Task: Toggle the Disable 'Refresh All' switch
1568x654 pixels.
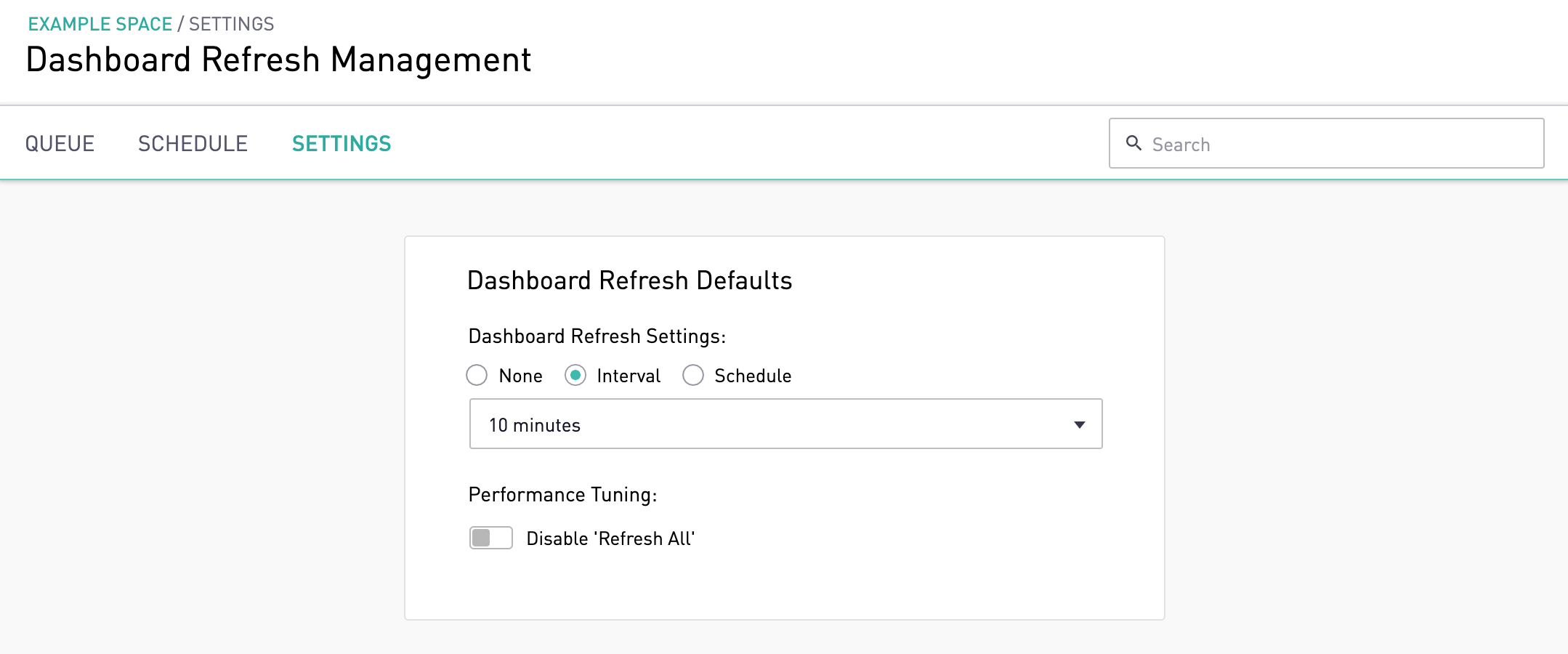Action: (x=491, y=538)
